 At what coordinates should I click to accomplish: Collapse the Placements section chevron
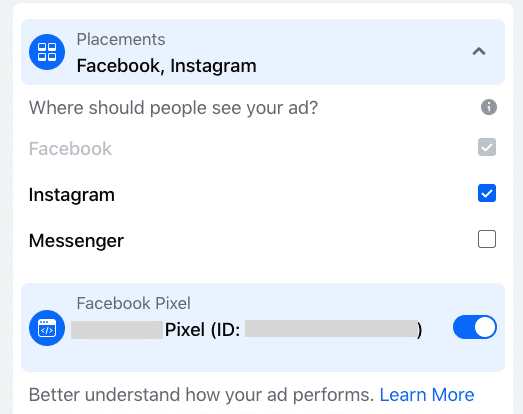[x=479, y=51]
